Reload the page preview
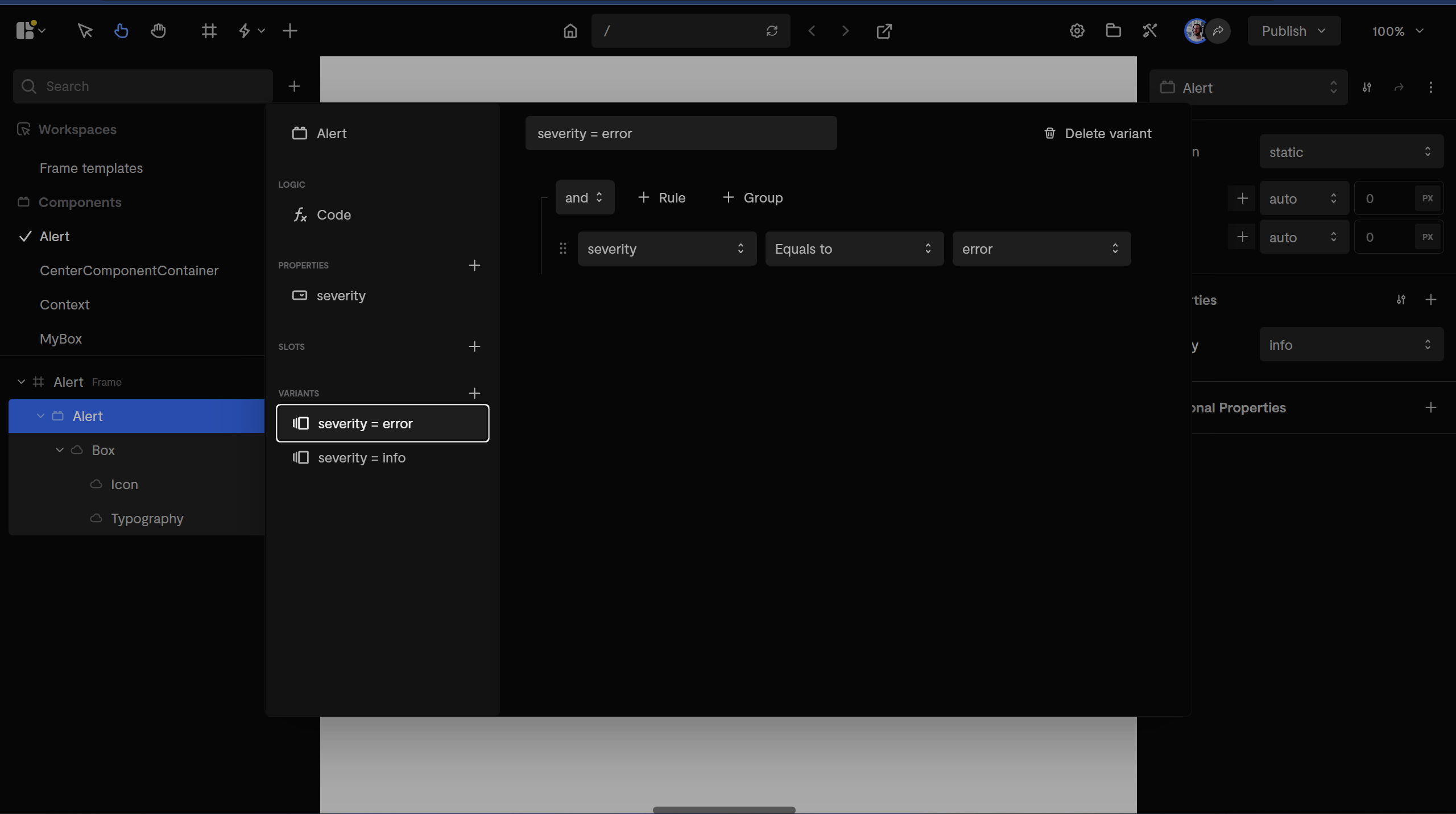The width and height of the screenshot is (1456, 814). click(771, 31)
